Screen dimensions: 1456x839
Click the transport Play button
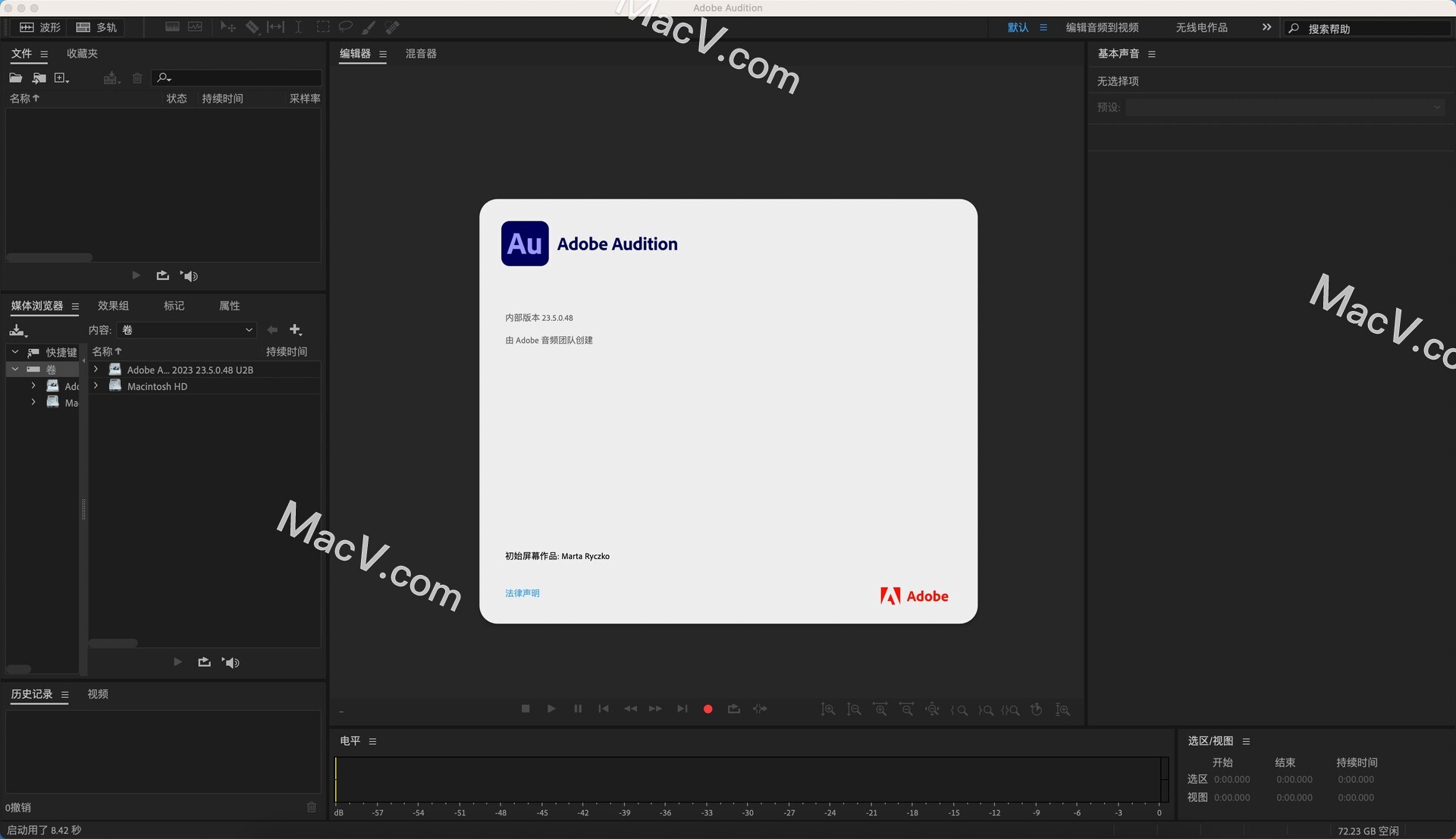551,709
